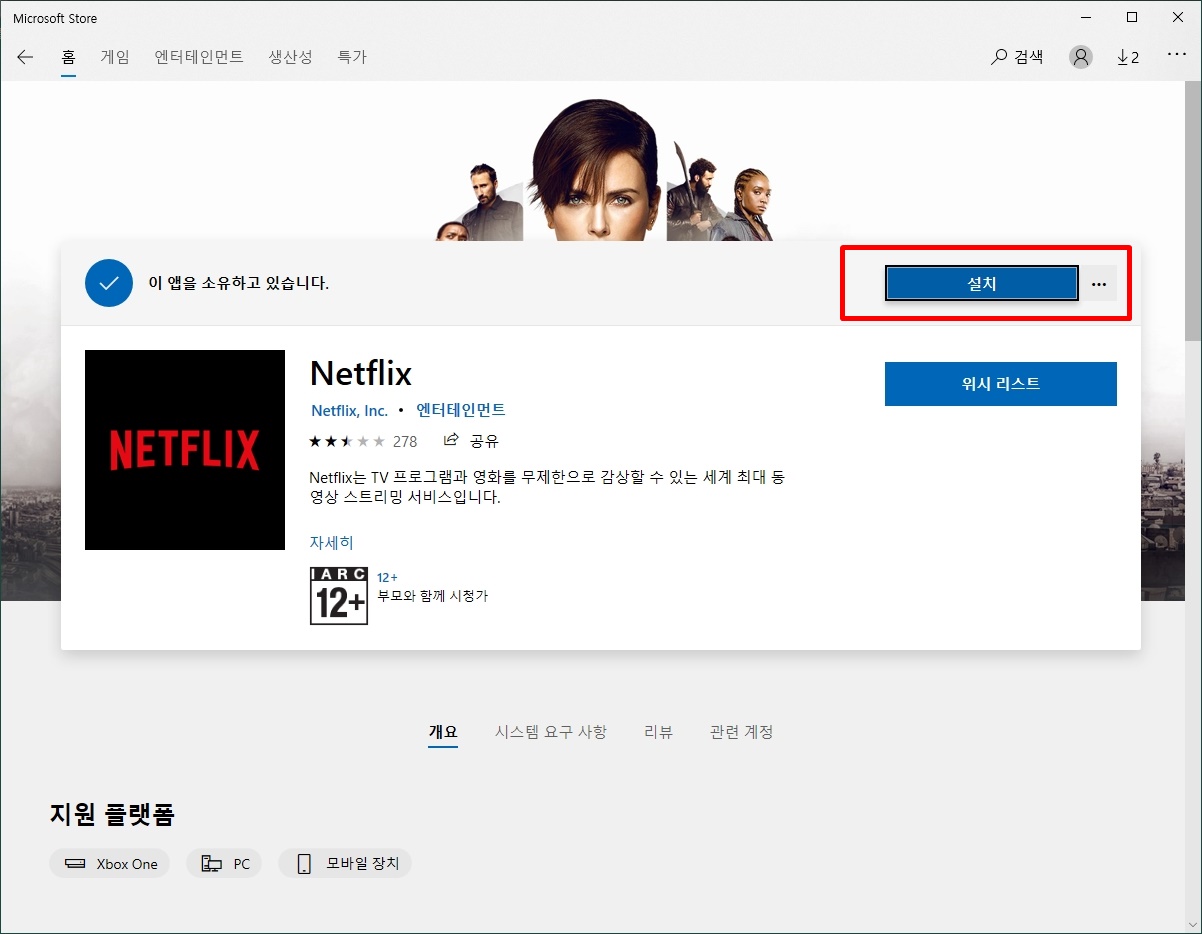
Task: Click the 이 앱을 소유하고 있습니다 message
Action: click(x=239, y=283)
